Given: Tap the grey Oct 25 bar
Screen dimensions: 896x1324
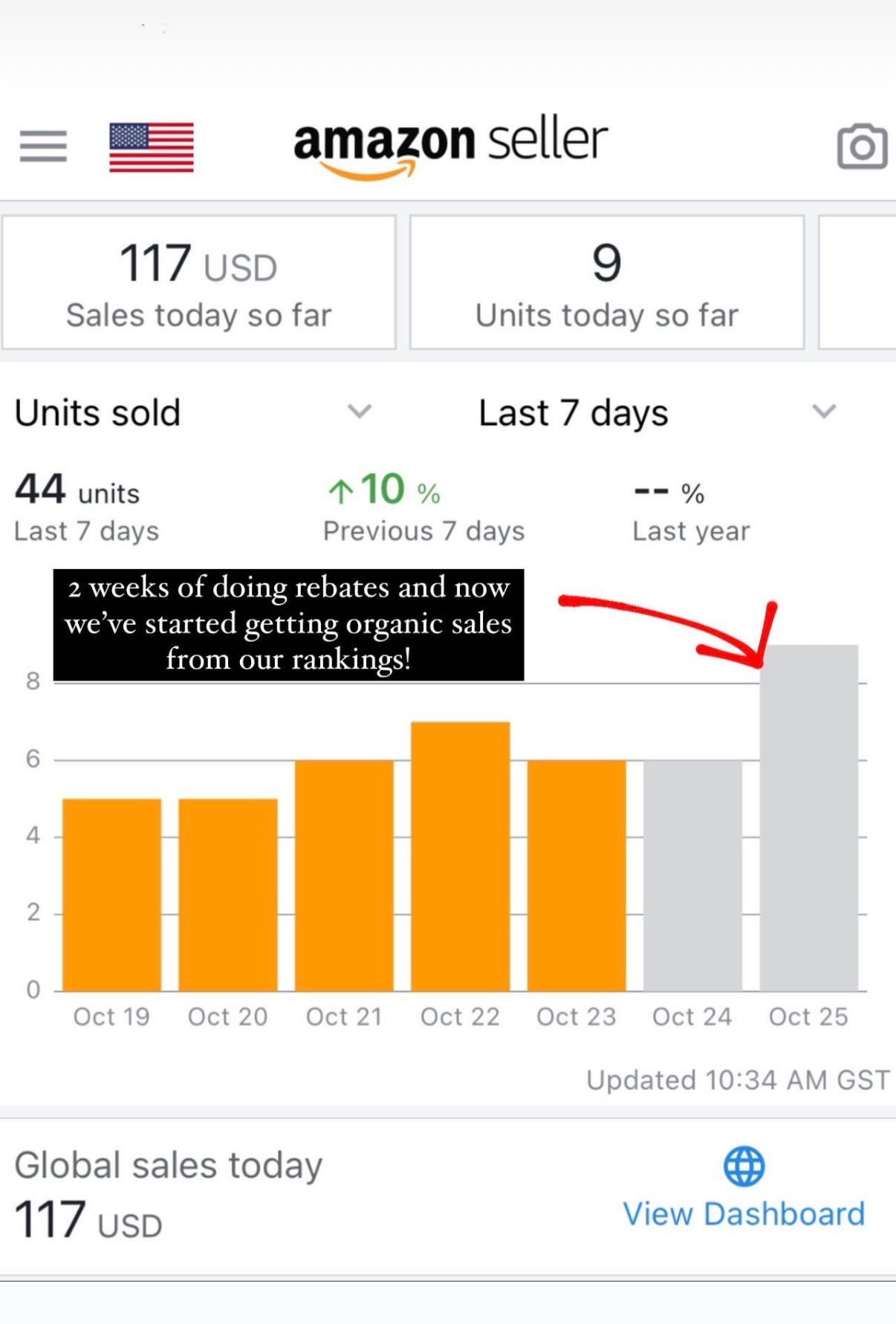Looking at the screenshot, I should coord(809,817).
